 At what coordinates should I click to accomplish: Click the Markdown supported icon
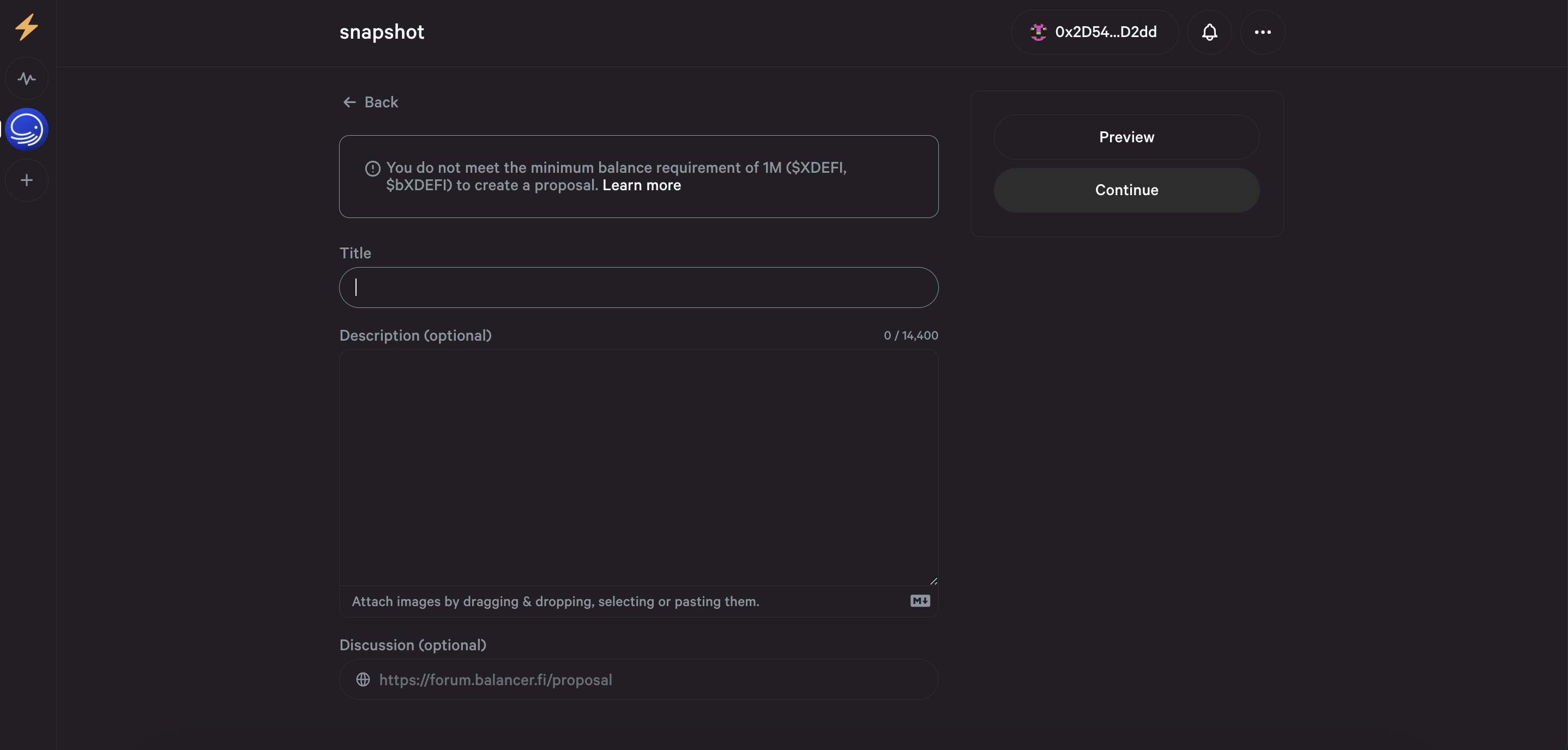(920, 601)
